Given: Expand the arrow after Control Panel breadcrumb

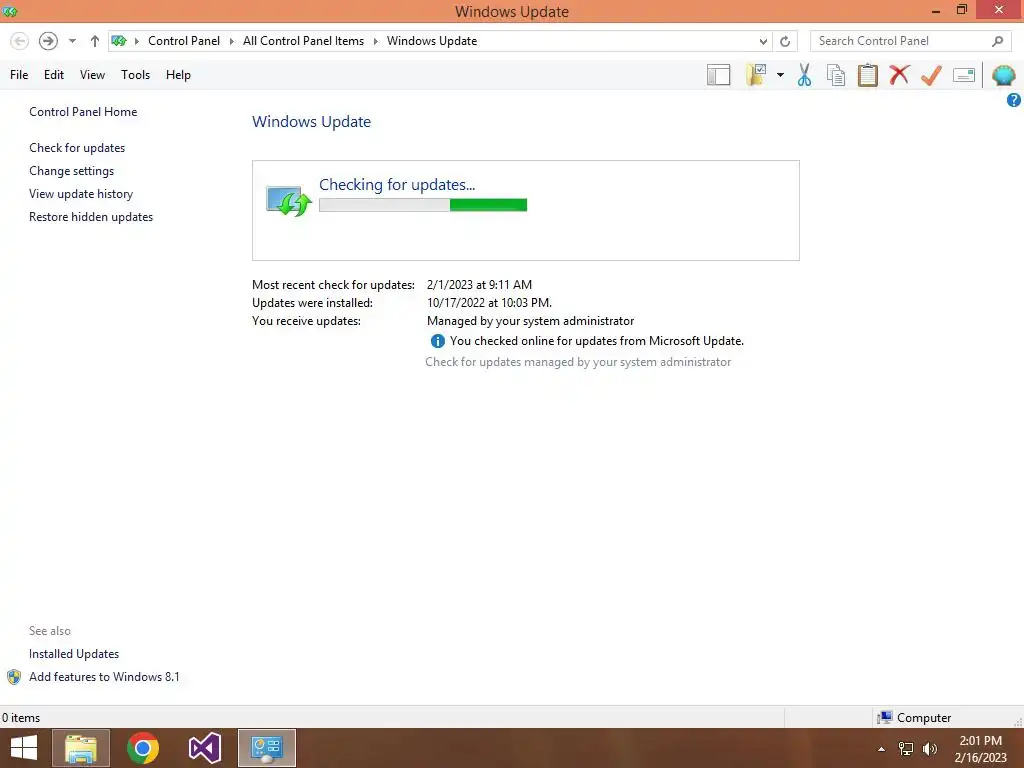Looking at the screenshot, I should tap(231, 41).
